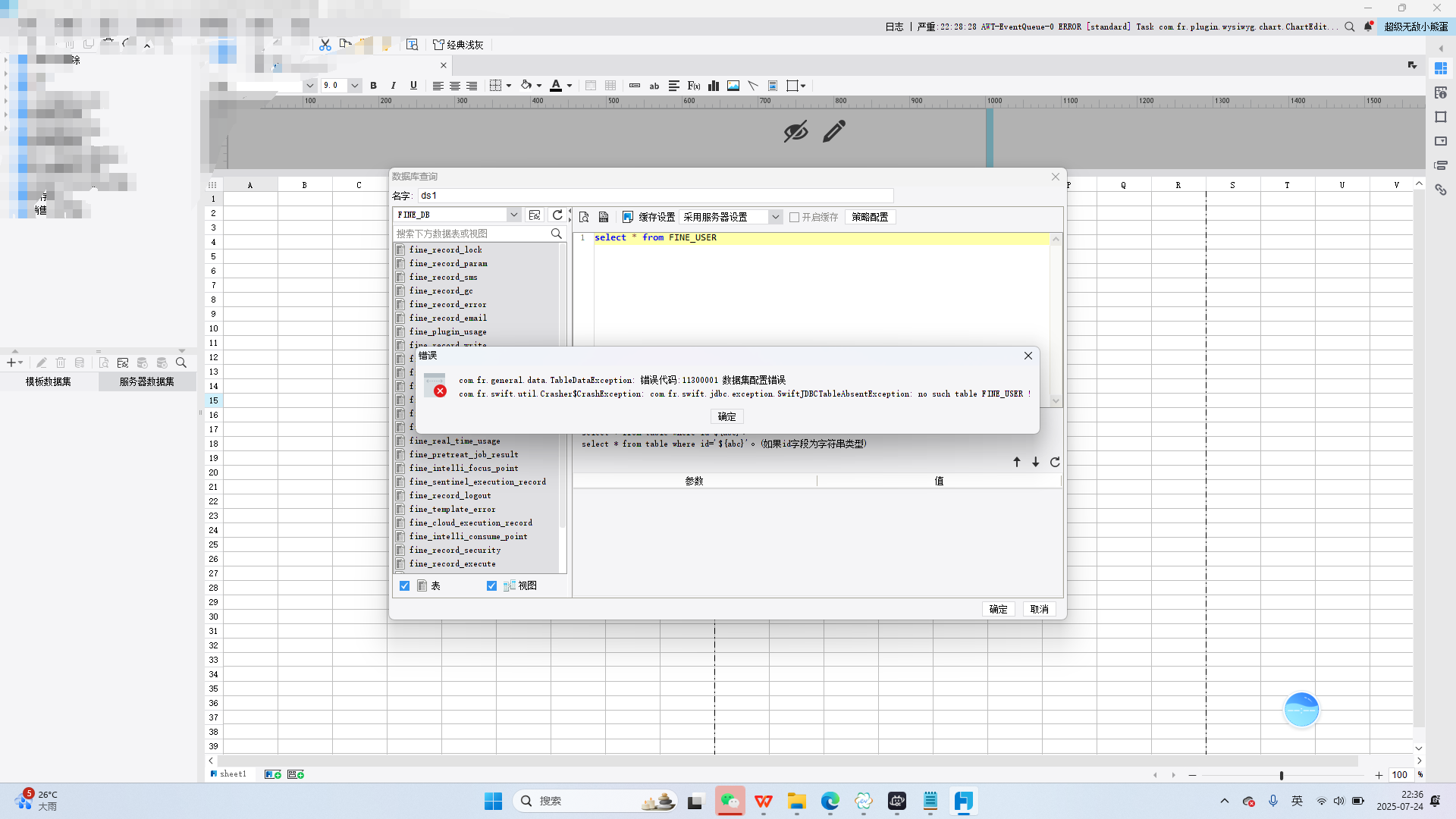Open the template preview search icon
Image resolution: width=1456 pixels, height=819 pixels.
point(413,45)
